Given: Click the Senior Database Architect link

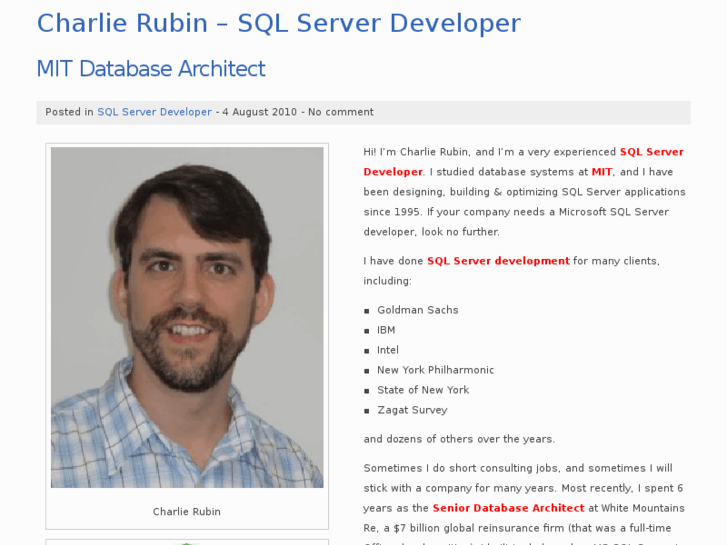Looking at the screenshot, I should click(508, 508).
